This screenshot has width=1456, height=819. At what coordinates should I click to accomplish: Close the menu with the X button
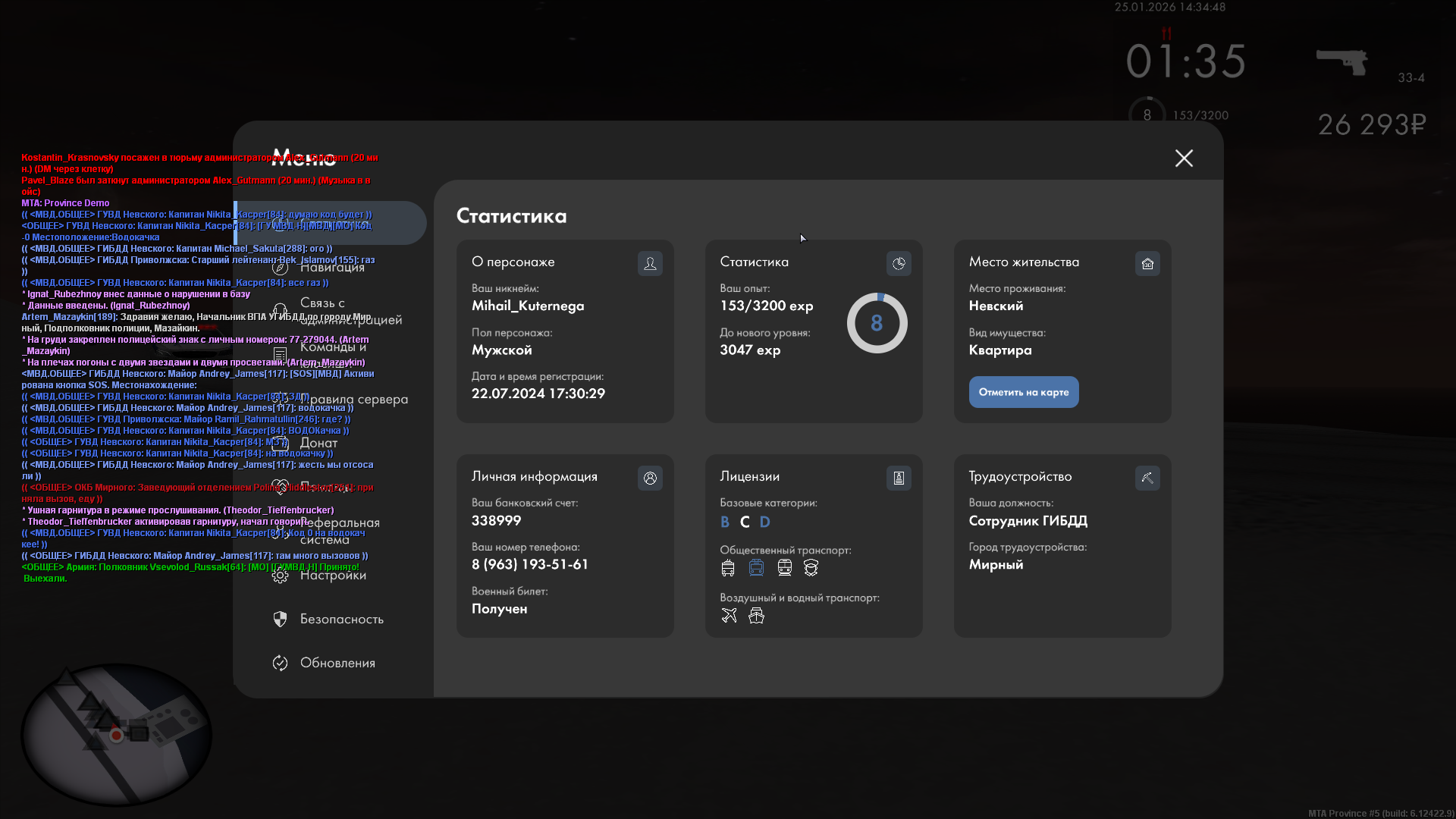tap(1184, 158)
